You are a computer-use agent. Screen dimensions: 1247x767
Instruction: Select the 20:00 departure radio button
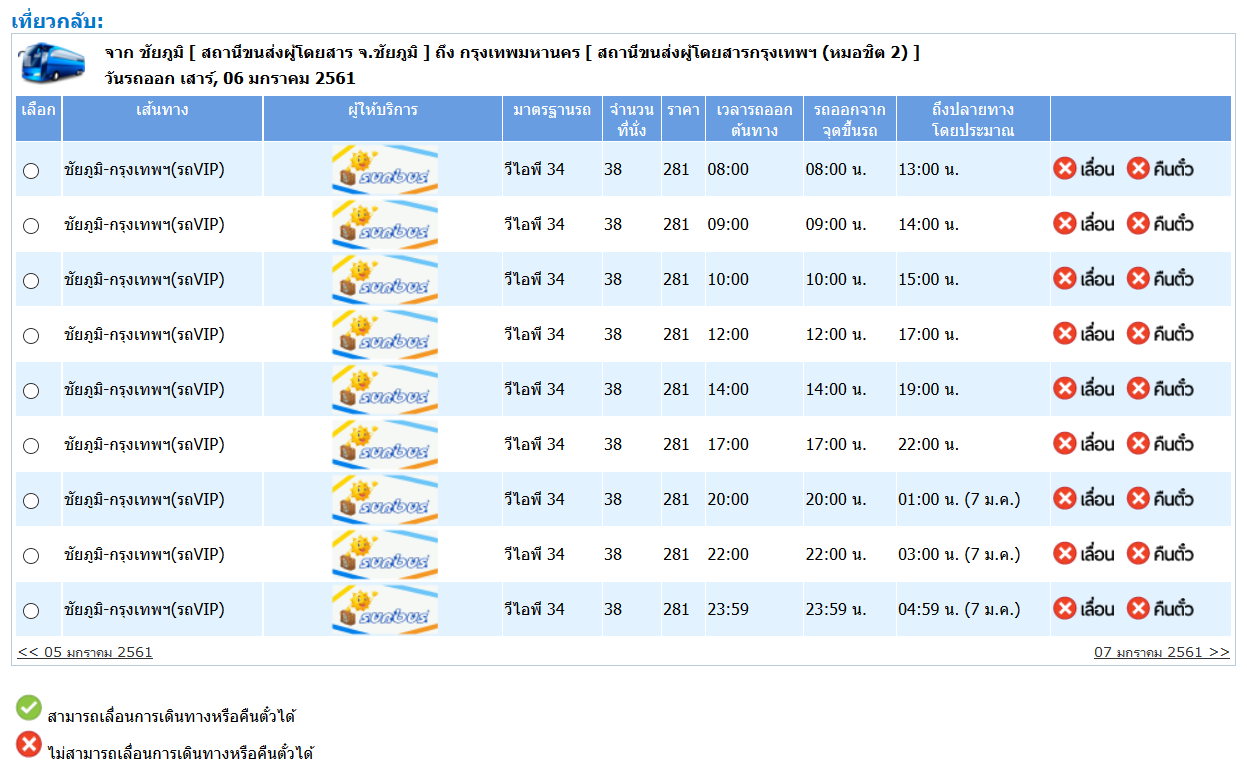pos(31,501)
